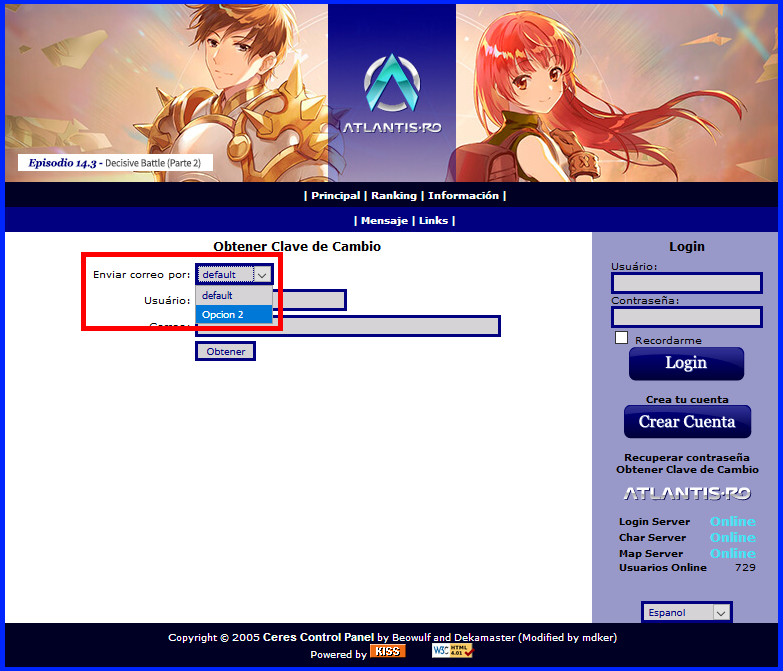Open the Links menu item
The height and width of the screenshot is (671, 783).
pos(433,221)
